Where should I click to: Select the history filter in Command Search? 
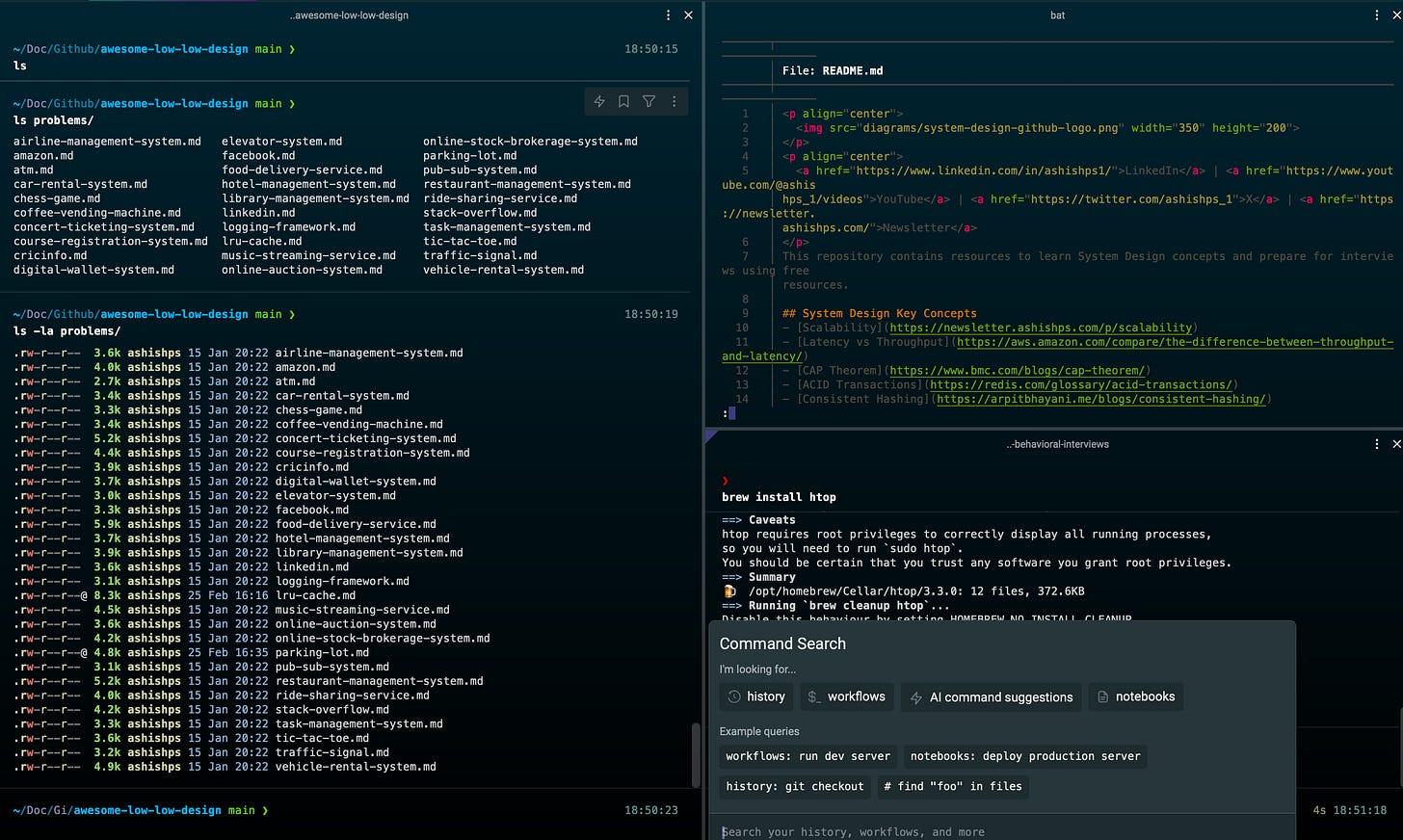(x=756, y=696)
